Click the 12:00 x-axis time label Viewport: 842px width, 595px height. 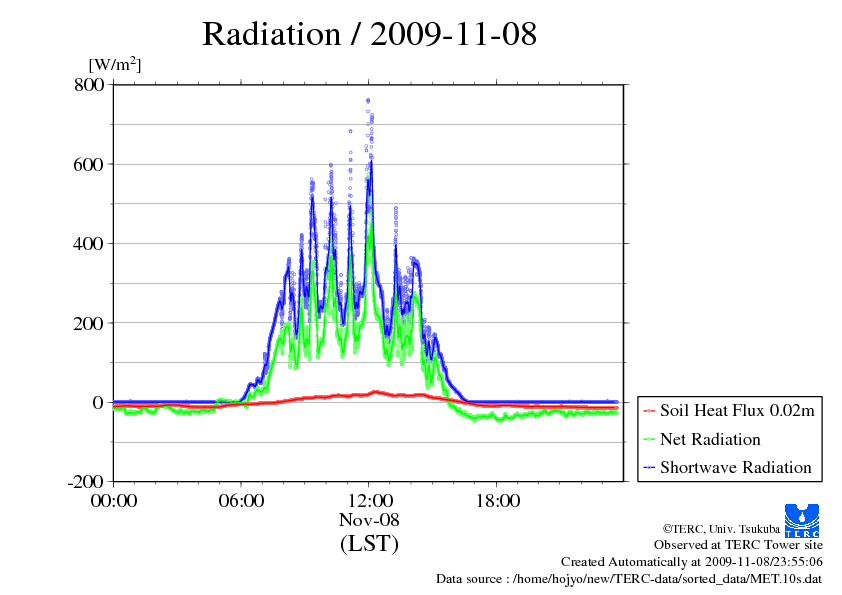[369, 501]
